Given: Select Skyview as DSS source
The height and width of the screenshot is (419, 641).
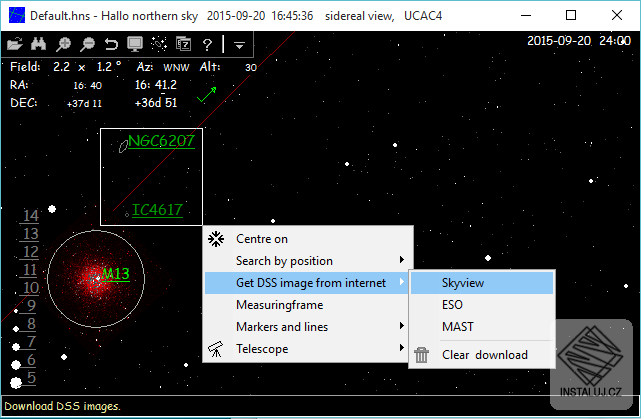Looking at the screenshot, I should 482,283.
